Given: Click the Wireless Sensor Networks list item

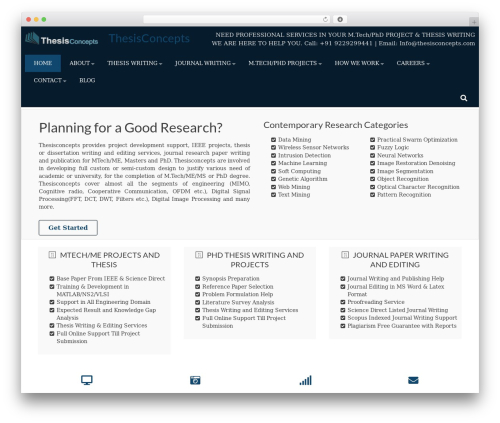Looking at the screenshot, I should point(313,147).
